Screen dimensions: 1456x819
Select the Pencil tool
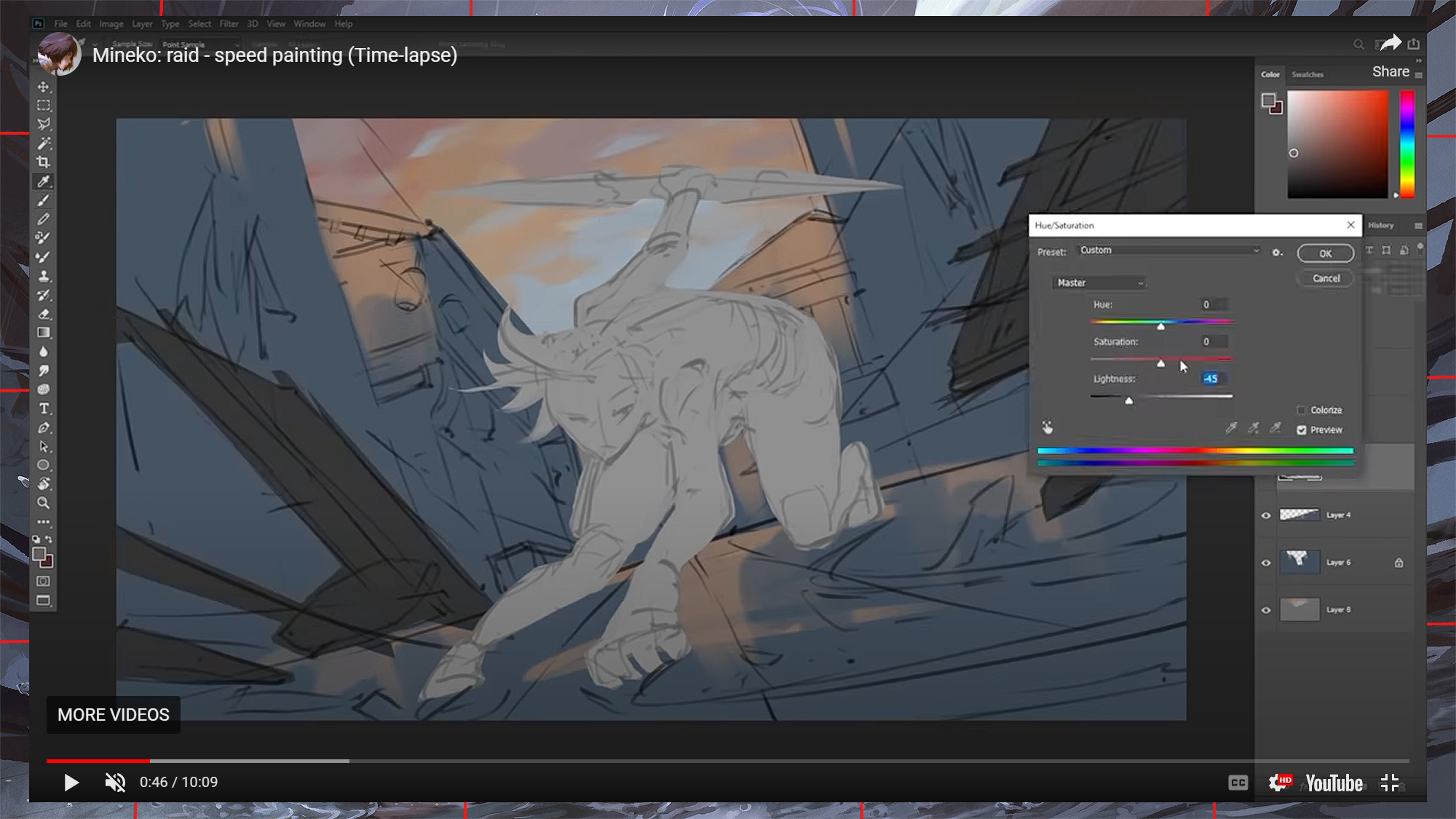pos(44,219)
